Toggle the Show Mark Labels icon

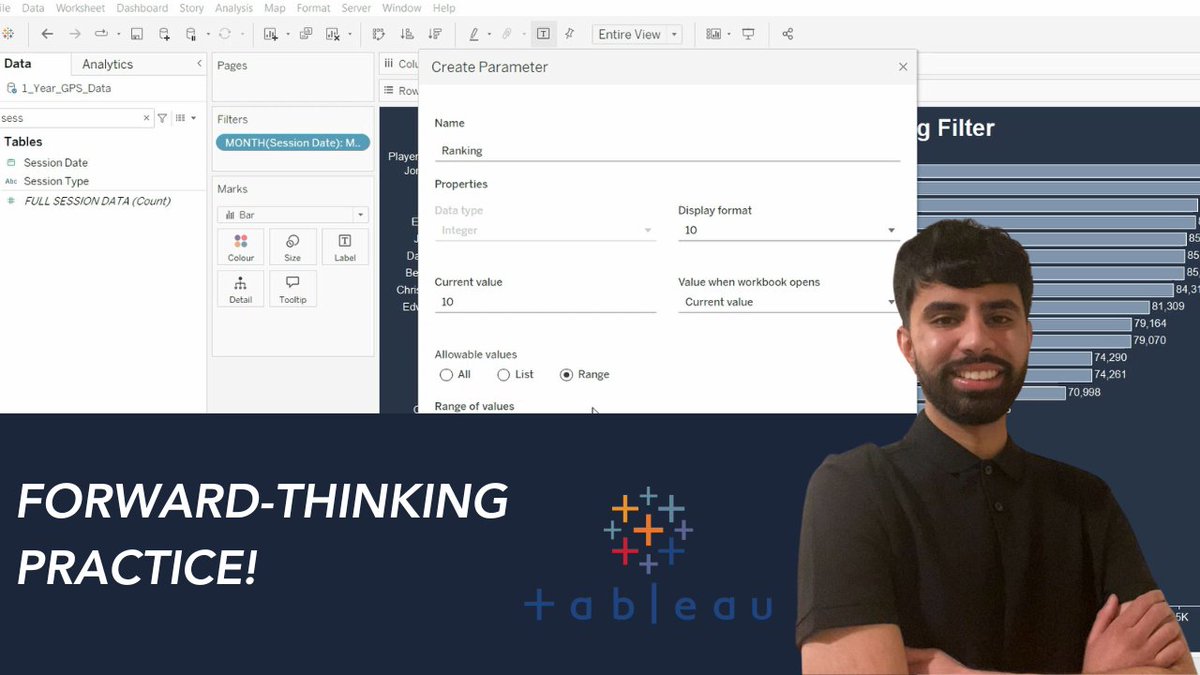[x=543, y=34]
